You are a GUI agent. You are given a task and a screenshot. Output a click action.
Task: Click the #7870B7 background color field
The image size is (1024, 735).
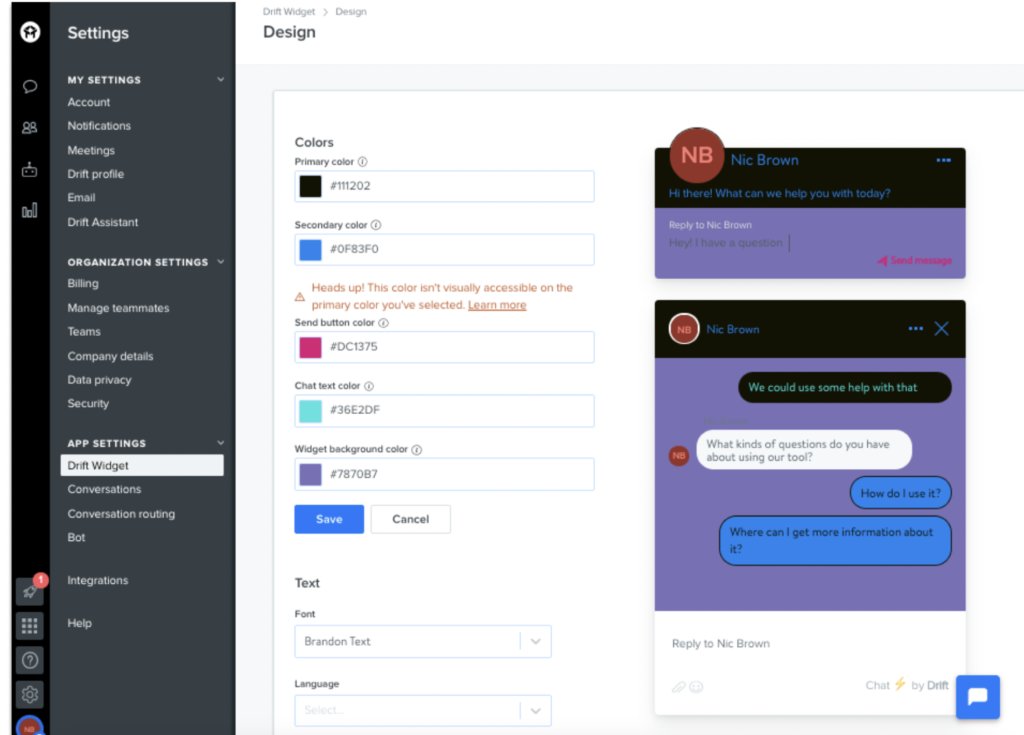[444, 474]
